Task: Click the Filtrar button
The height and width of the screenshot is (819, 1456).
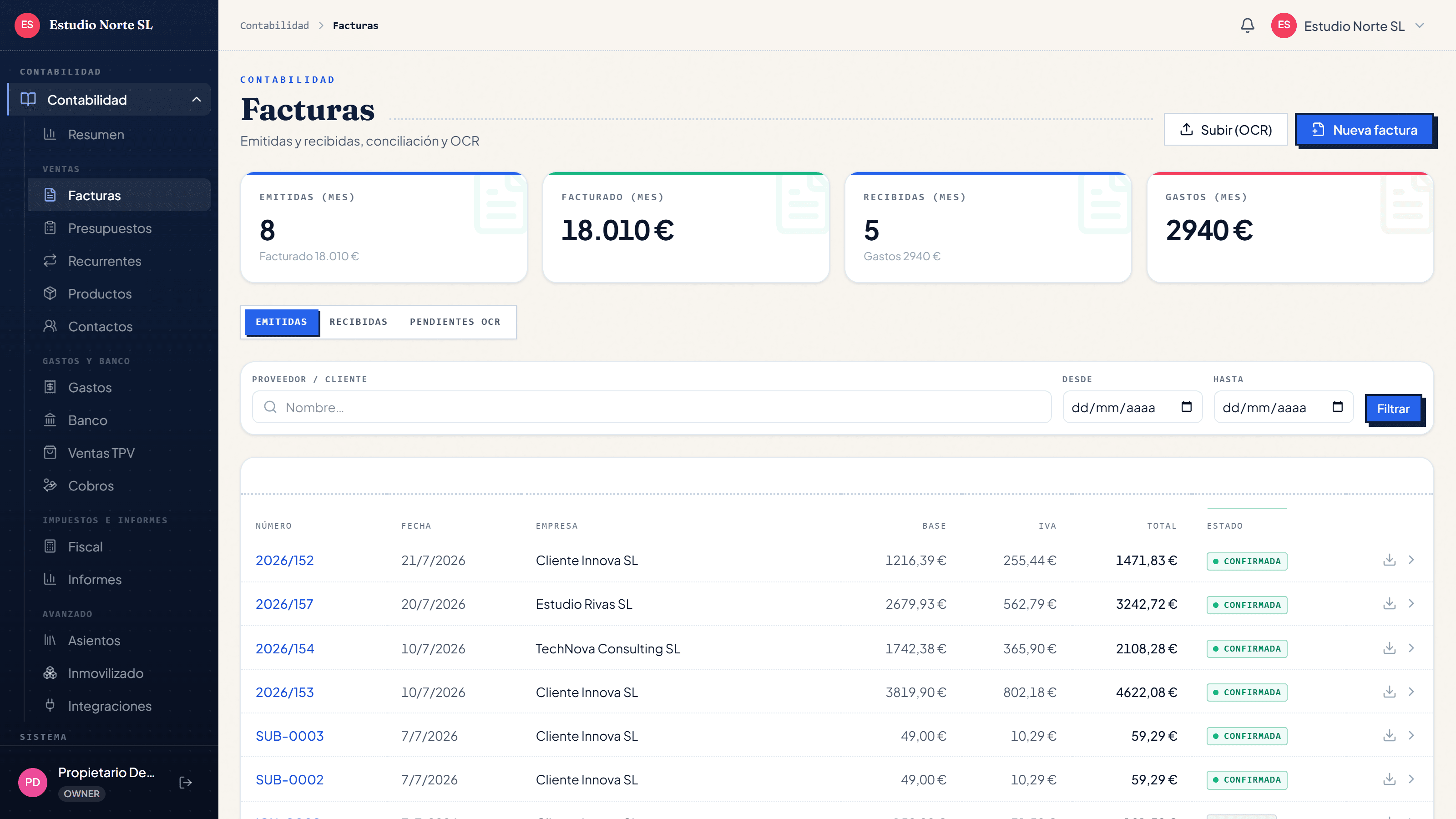Action: 1393,409
